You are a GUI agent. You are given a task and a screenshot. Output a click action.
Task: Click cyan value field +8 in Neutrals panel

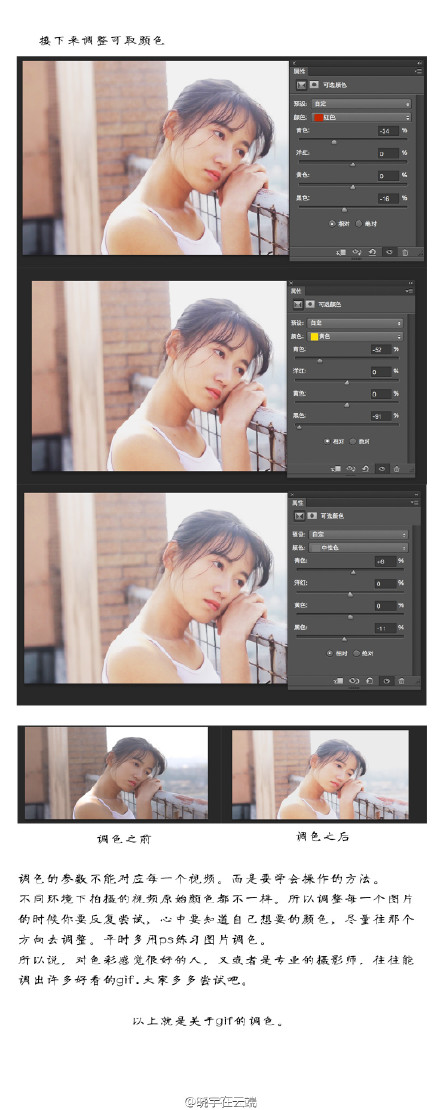click(386, 561)
